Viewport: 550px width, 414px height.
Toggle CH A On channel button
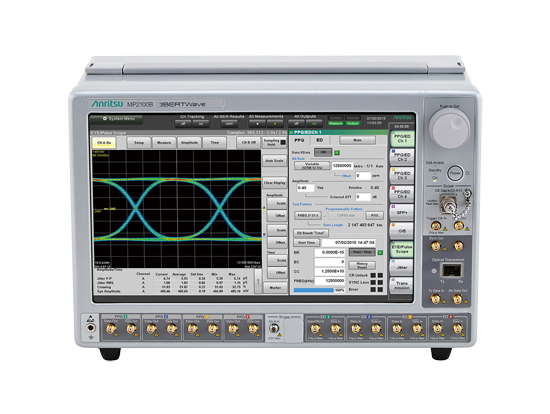coord(104,143)
